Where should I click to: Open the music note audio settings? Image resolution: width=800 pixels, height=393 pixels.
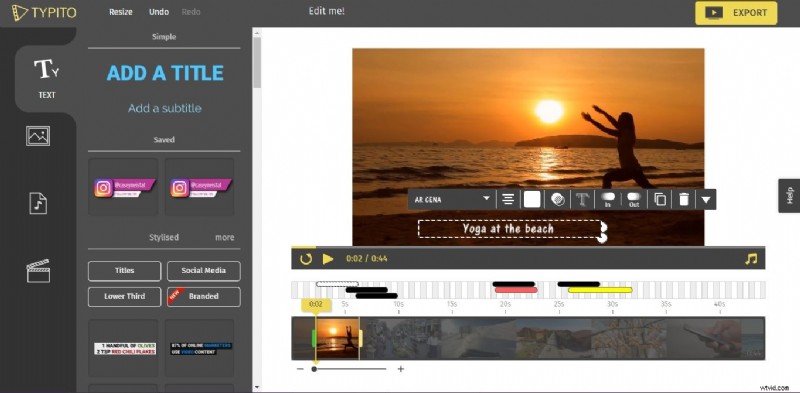pos(751,259)
